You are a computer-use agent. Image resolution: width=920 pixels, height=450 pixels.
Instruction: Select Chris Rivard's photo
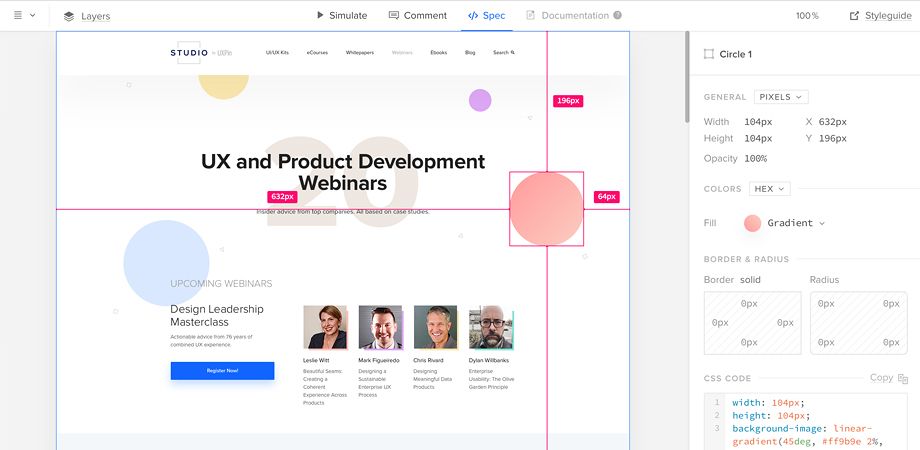click(435, 327)
